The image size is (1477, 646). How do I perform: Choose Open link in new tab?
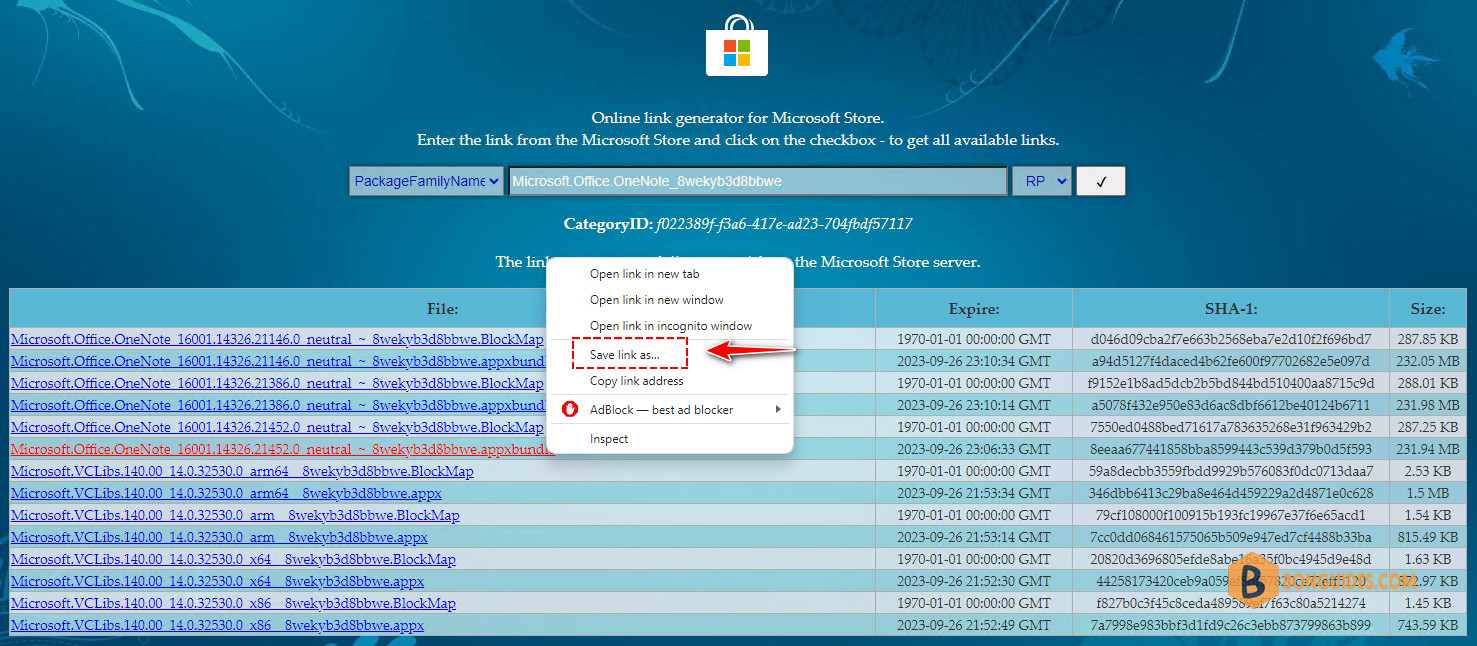(x=645, y=274)
